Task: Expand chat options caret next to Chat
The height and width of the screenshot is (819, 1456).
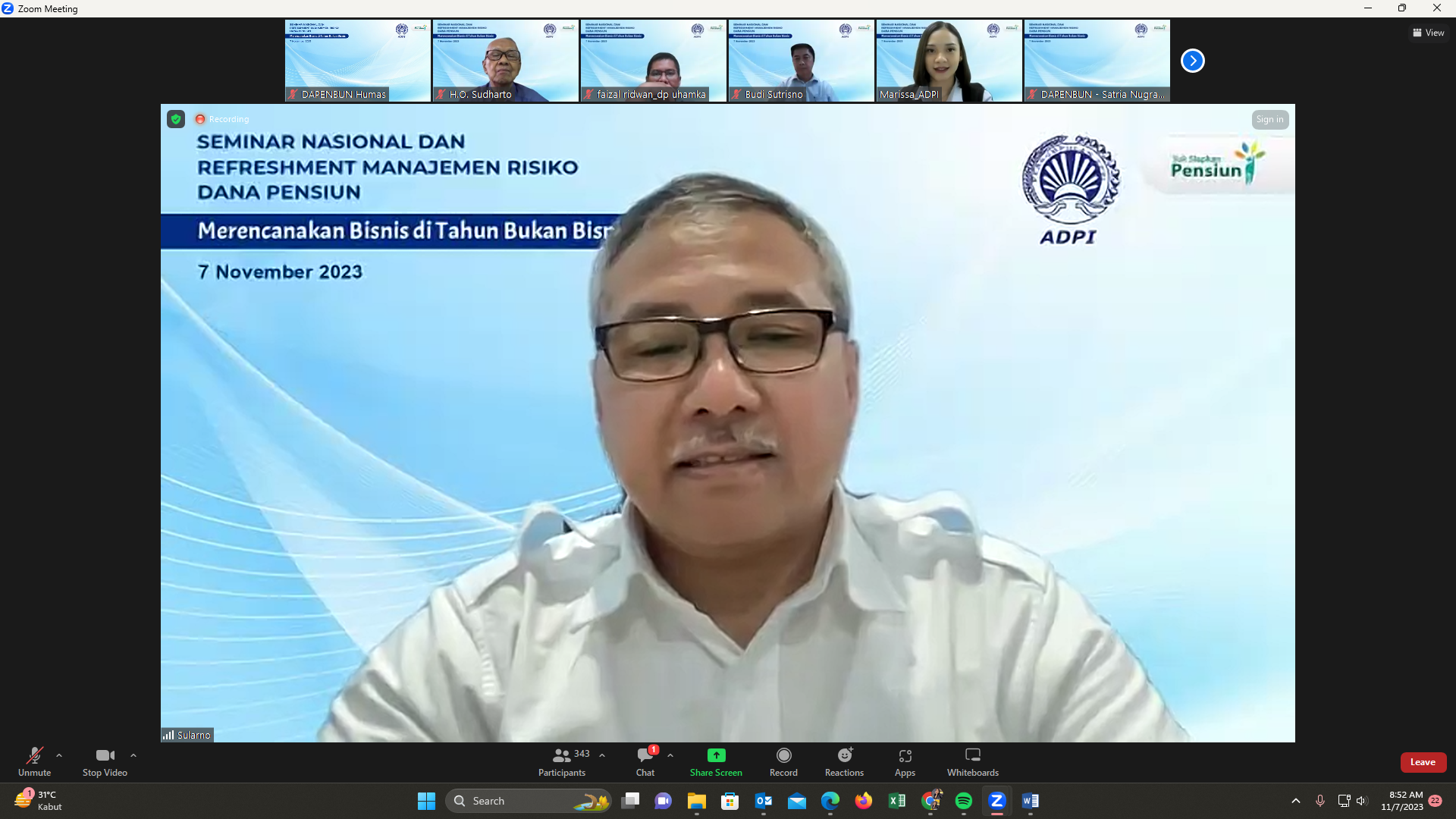Action: [670, 755]
